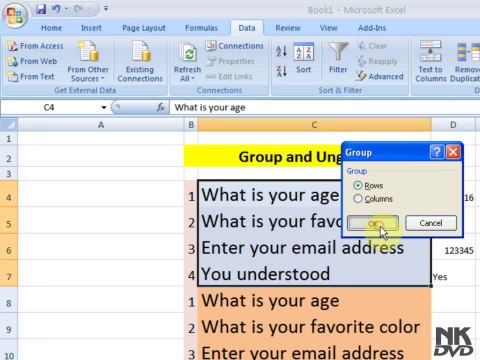The height and width of the screenshot is (360, 480).
Task: Open Quick Access Toolbar customize arrow
Action: pos(106,8)
